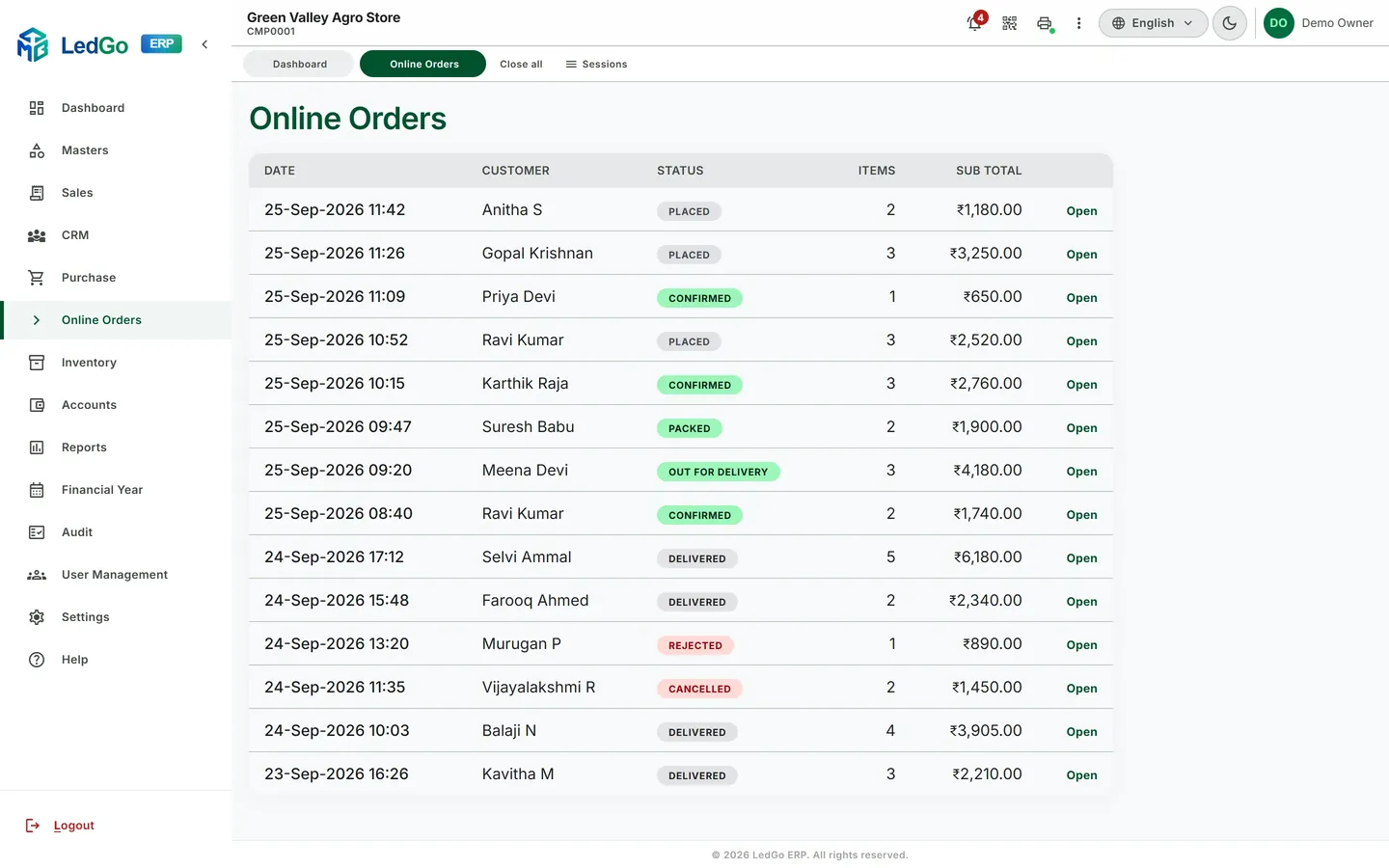This screenshot has width=1389, height=868.
Task: Click the CUSTOMER column header
Action: click(516, 171)
